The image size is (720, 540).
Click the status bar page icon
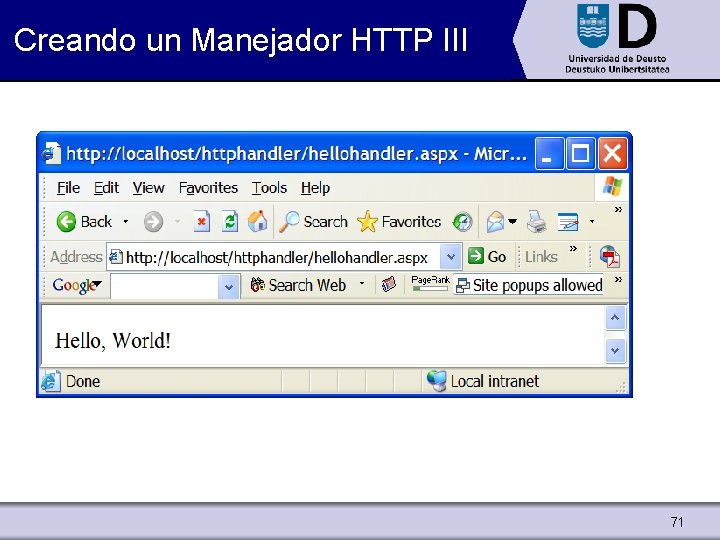tap(51, 381)
